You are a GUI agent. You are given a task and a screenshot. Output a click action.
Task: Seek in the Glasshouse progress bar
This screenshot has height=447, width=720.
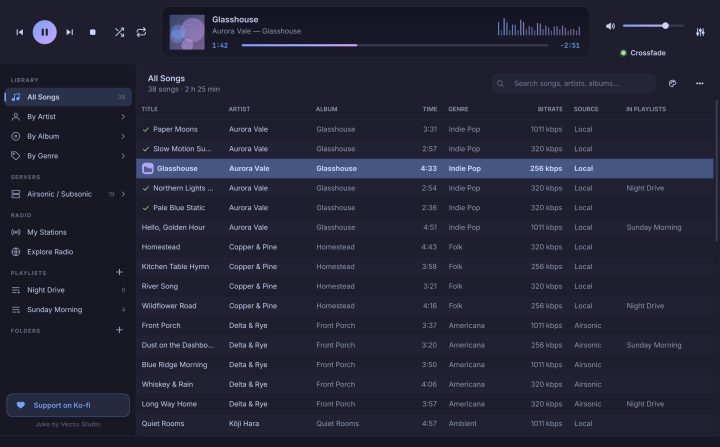pyautogui.click(x=394, y=45)
